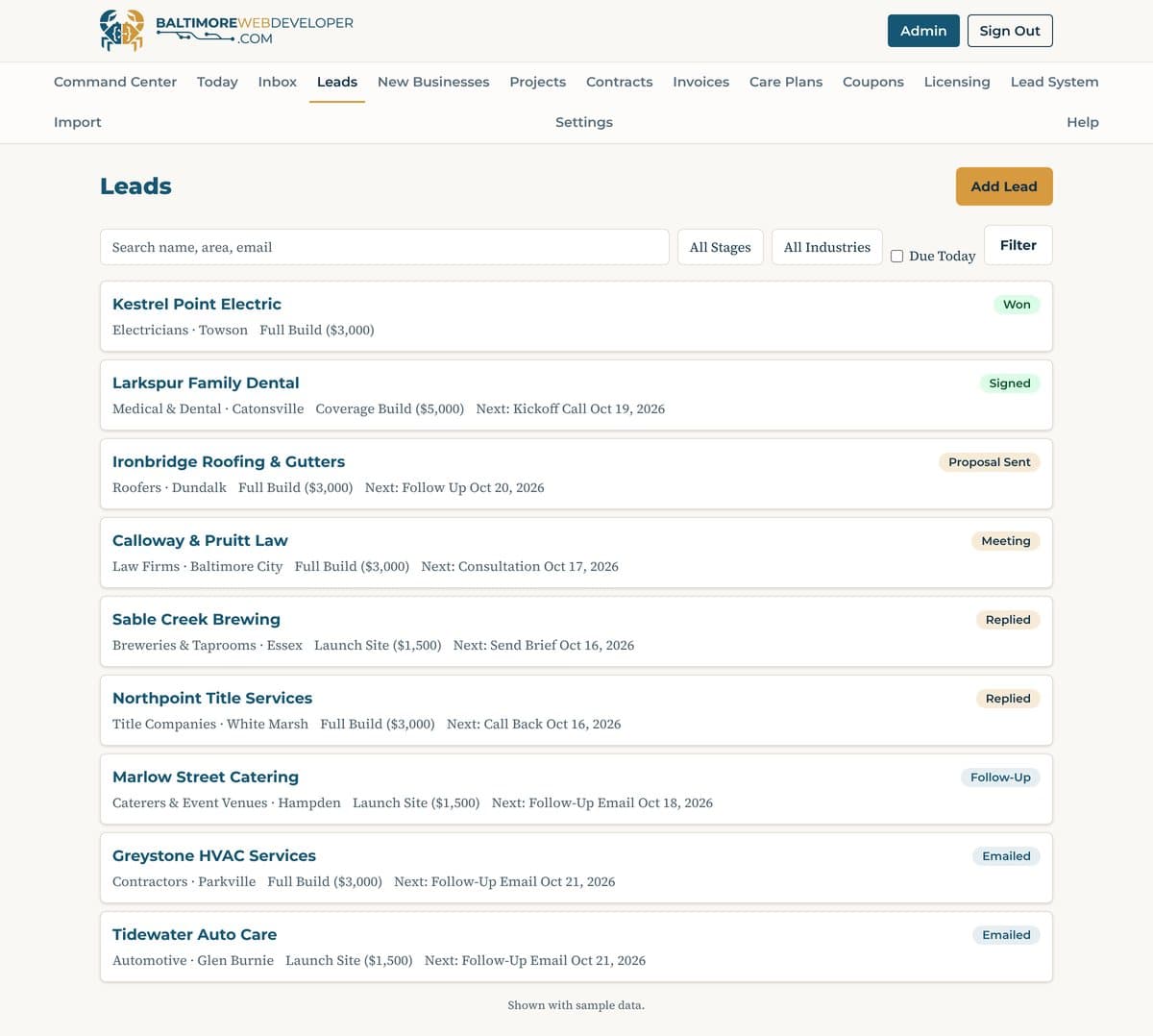Image resolution: width=1153 pixels, height=1036 pixels.
Task: Select the Leads tab
Action: pyautogui.click(x=337, y=82)
